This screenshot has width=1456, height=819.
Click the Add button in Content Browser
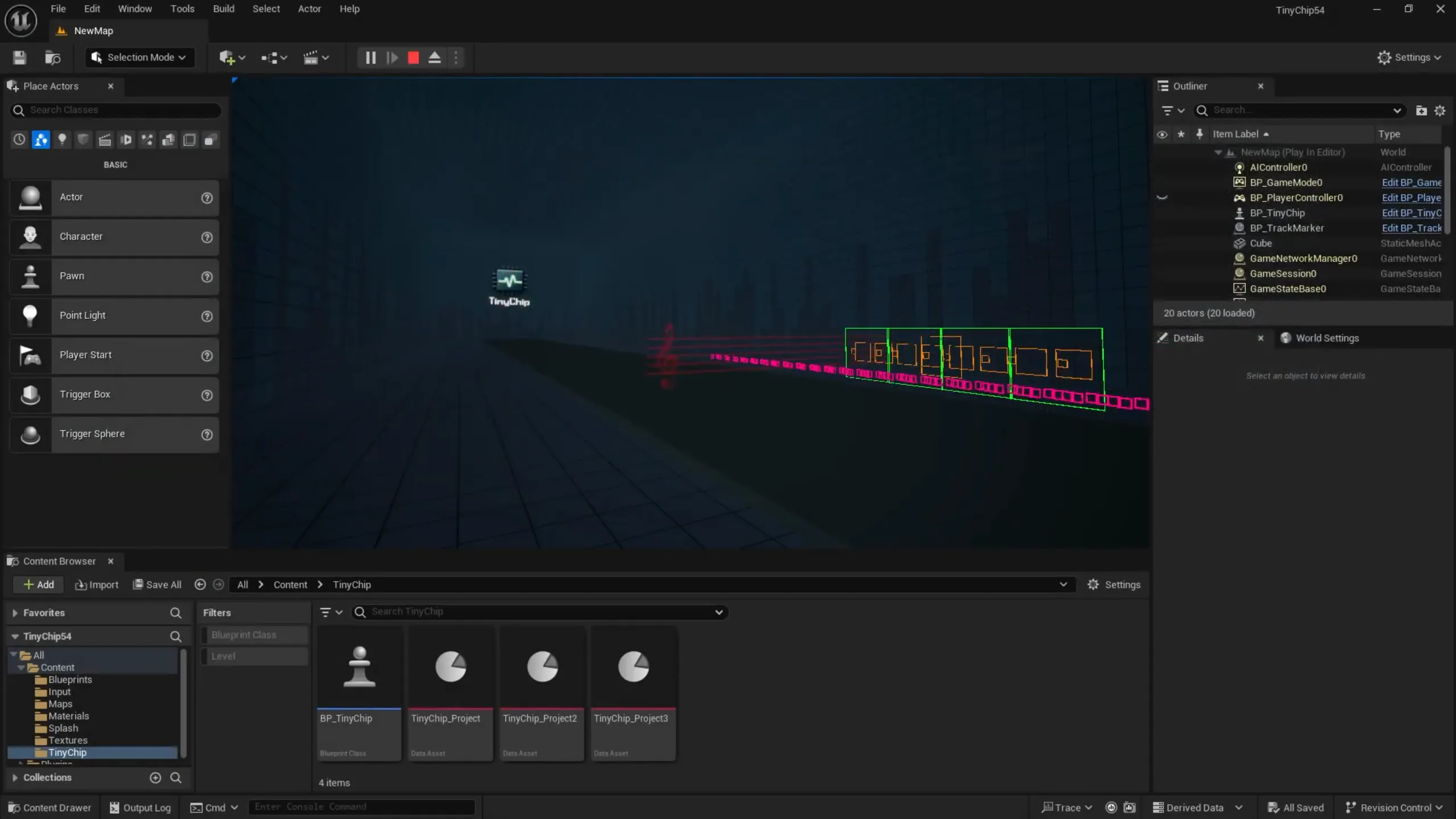point(38,585)
